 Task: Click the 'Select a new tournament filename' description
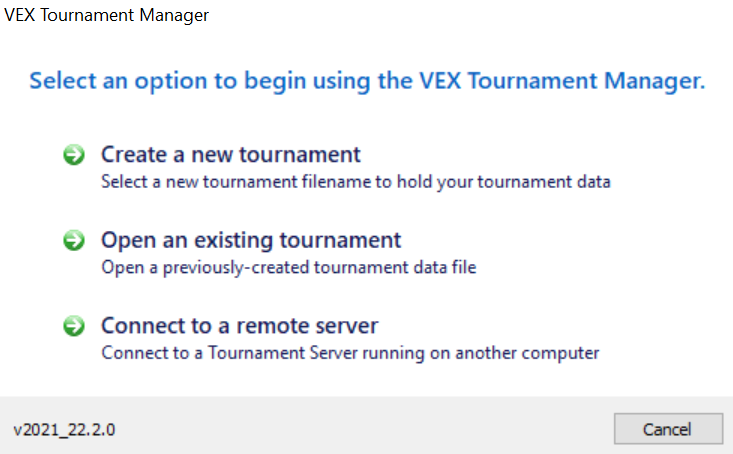355,182
